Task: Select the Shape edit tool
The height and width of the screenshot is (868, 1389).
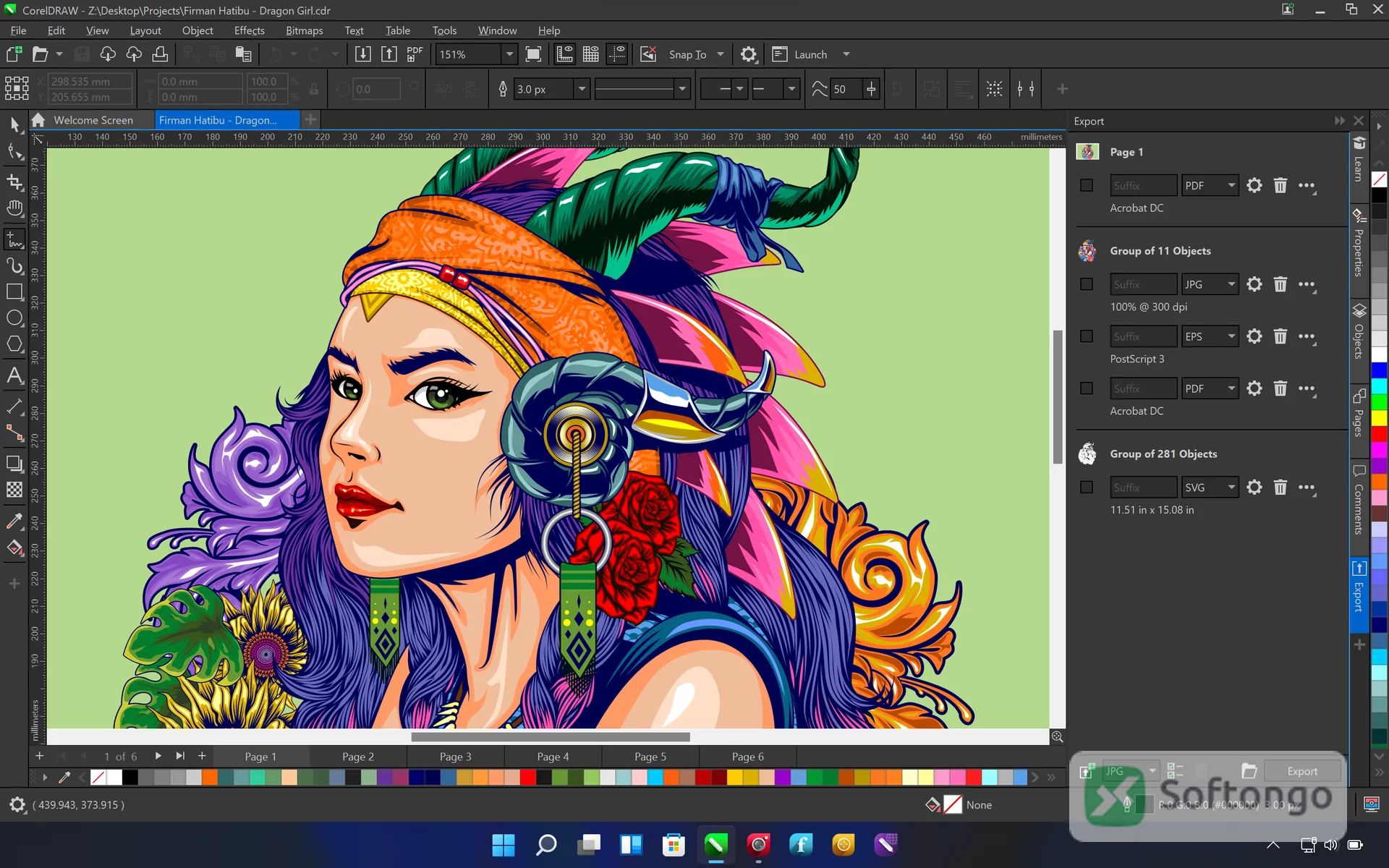Action: click(x=14, y=152)
